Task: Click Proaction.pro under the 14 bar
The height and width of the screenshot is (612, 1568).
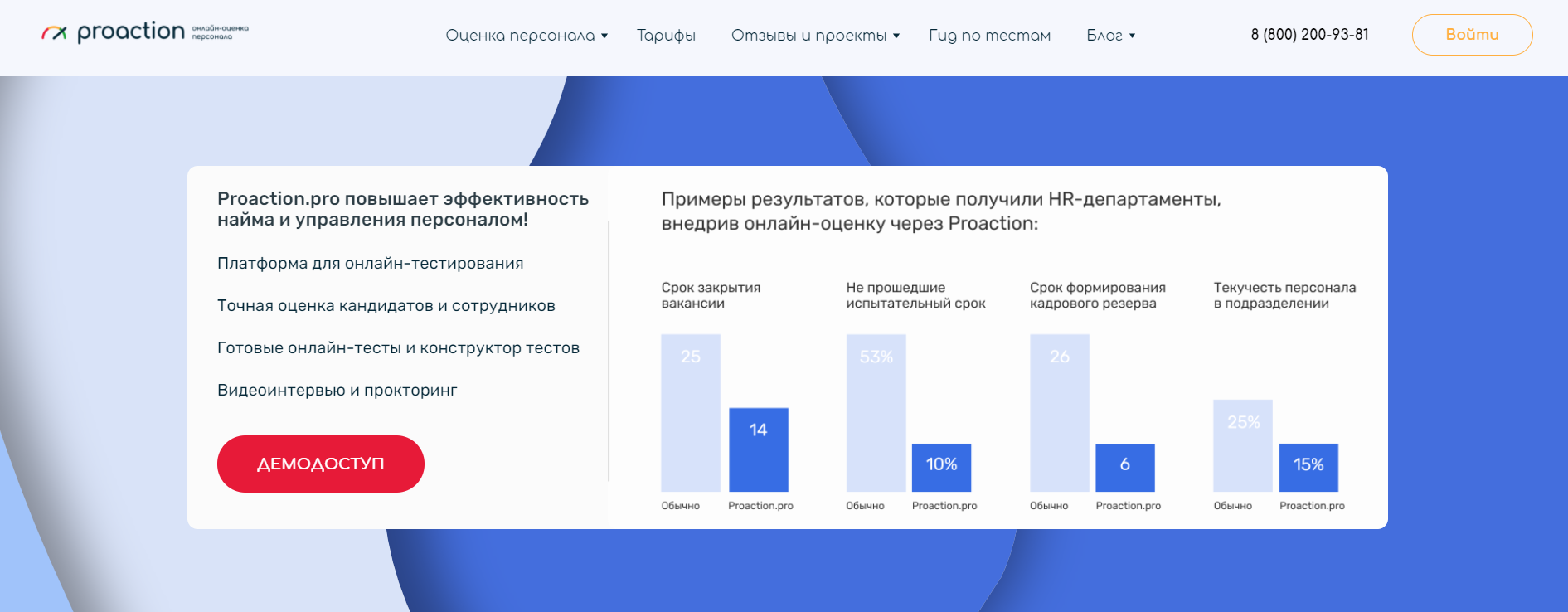Action: pos(760,506)
